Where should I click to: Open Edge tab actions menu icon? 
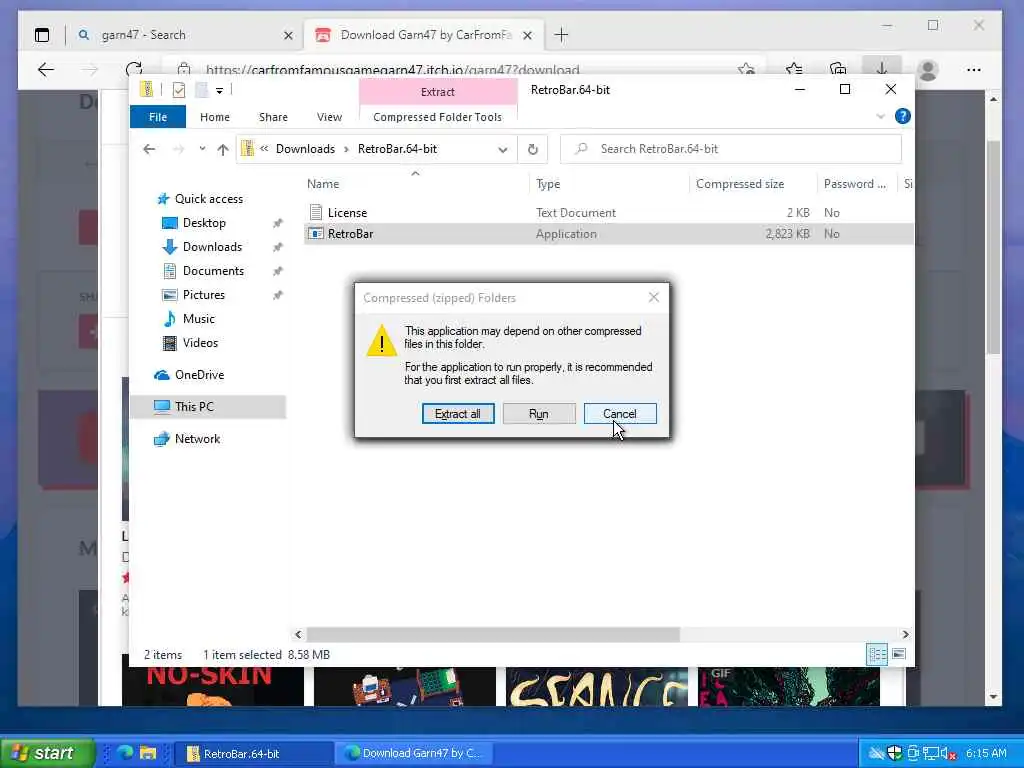pyautogui.click(x=42, y=35)
